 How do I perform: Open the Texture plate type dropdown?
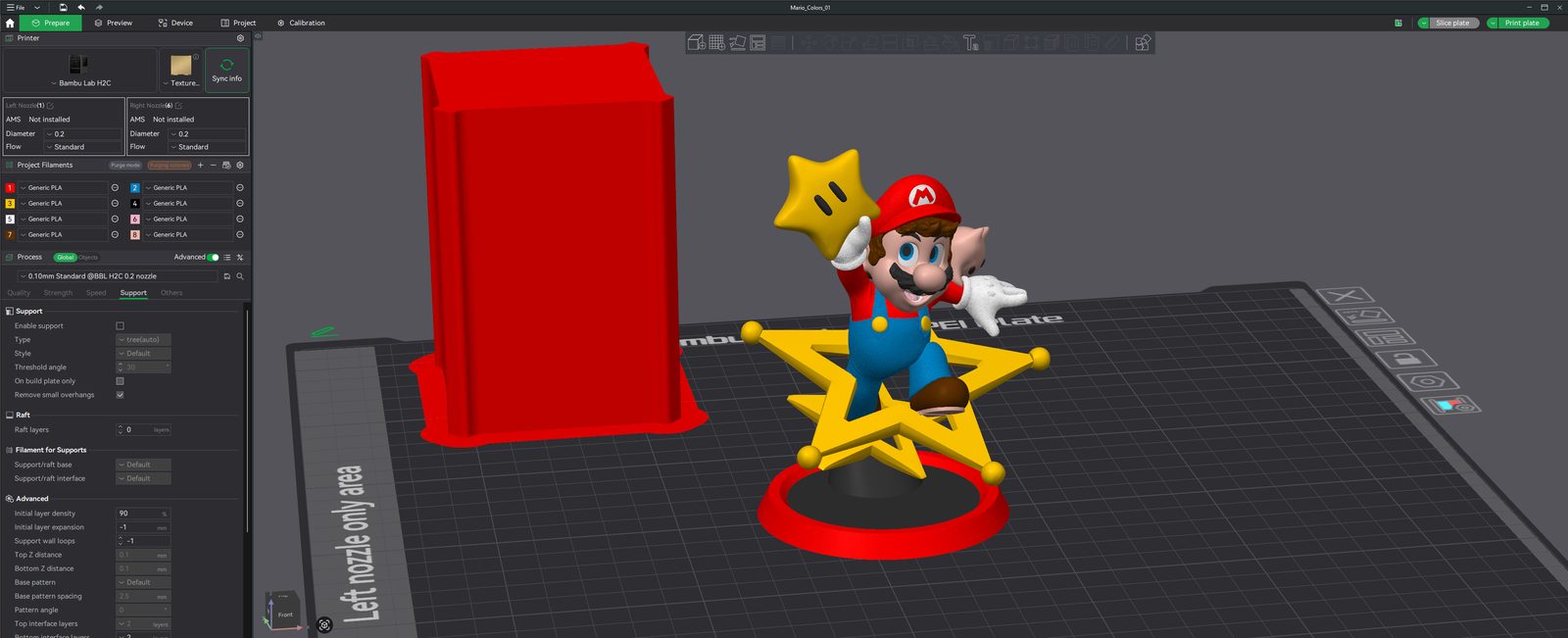pyautogui.click(x=180, y=70)
